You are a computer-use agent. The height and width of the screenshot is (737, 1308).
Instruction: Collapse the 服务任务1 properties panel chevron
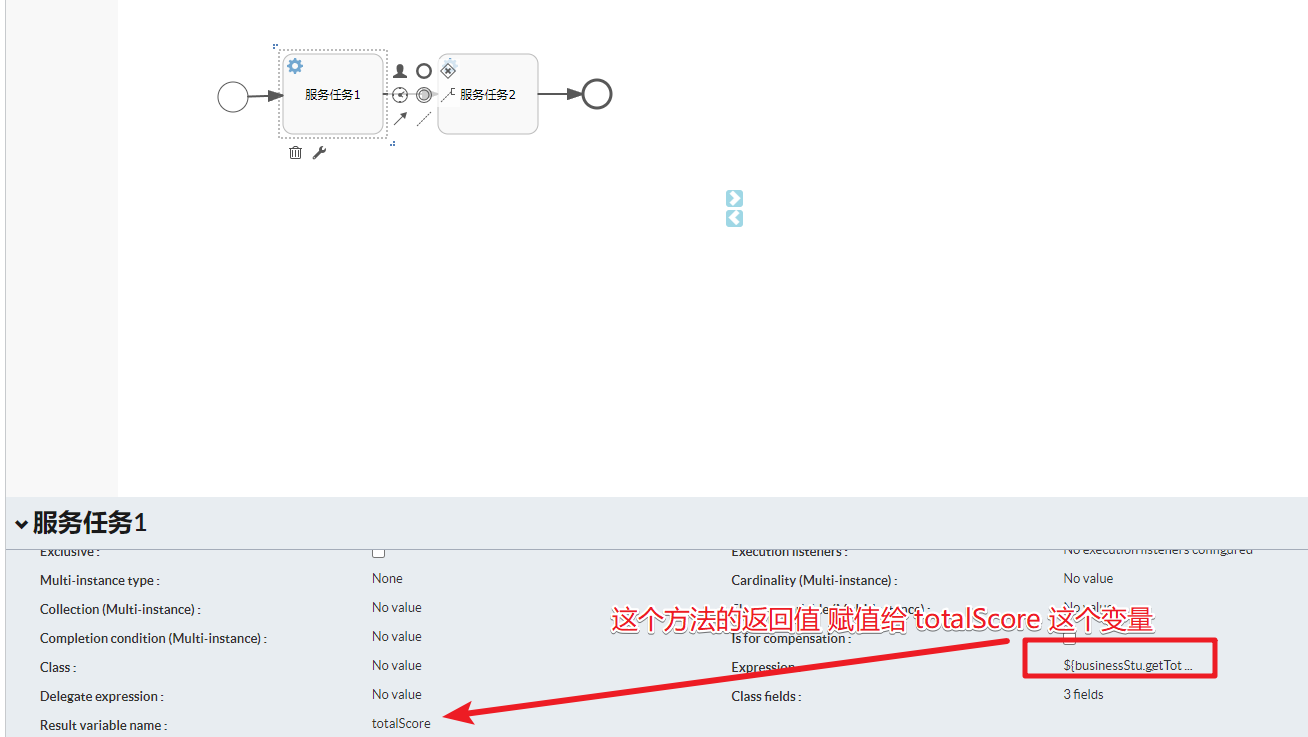click(x=21, y=524)
